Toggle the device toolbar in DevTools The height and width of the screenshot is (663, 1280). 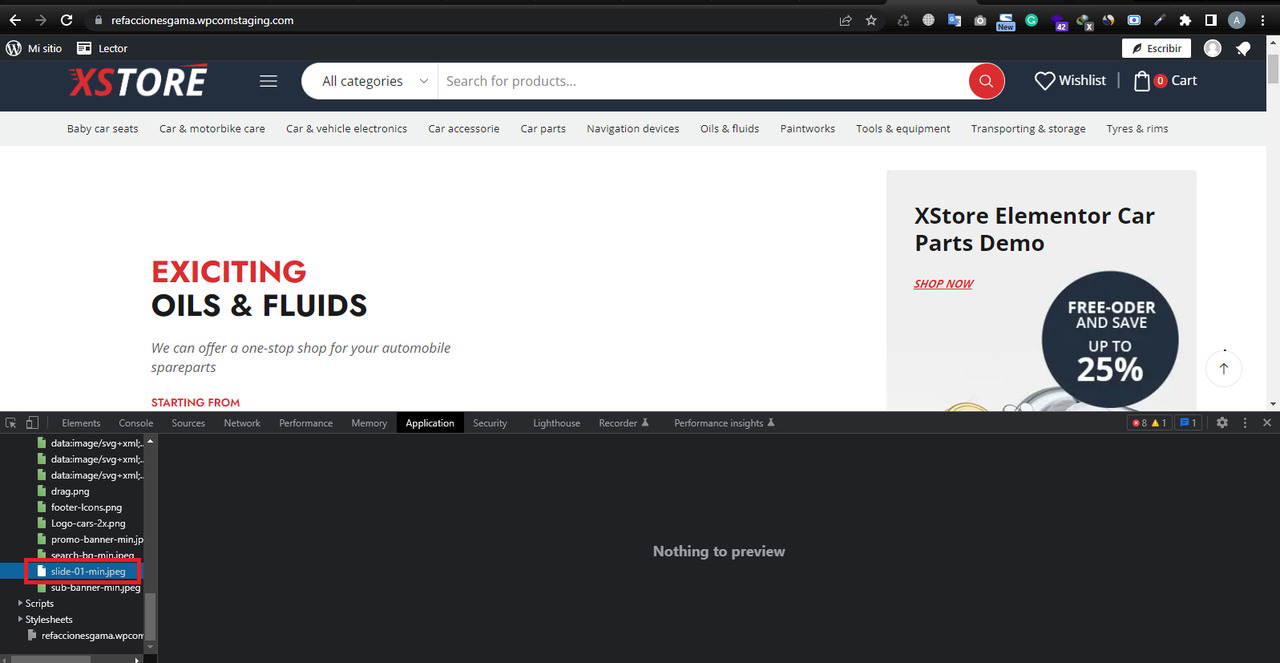(x=33, y=423)
